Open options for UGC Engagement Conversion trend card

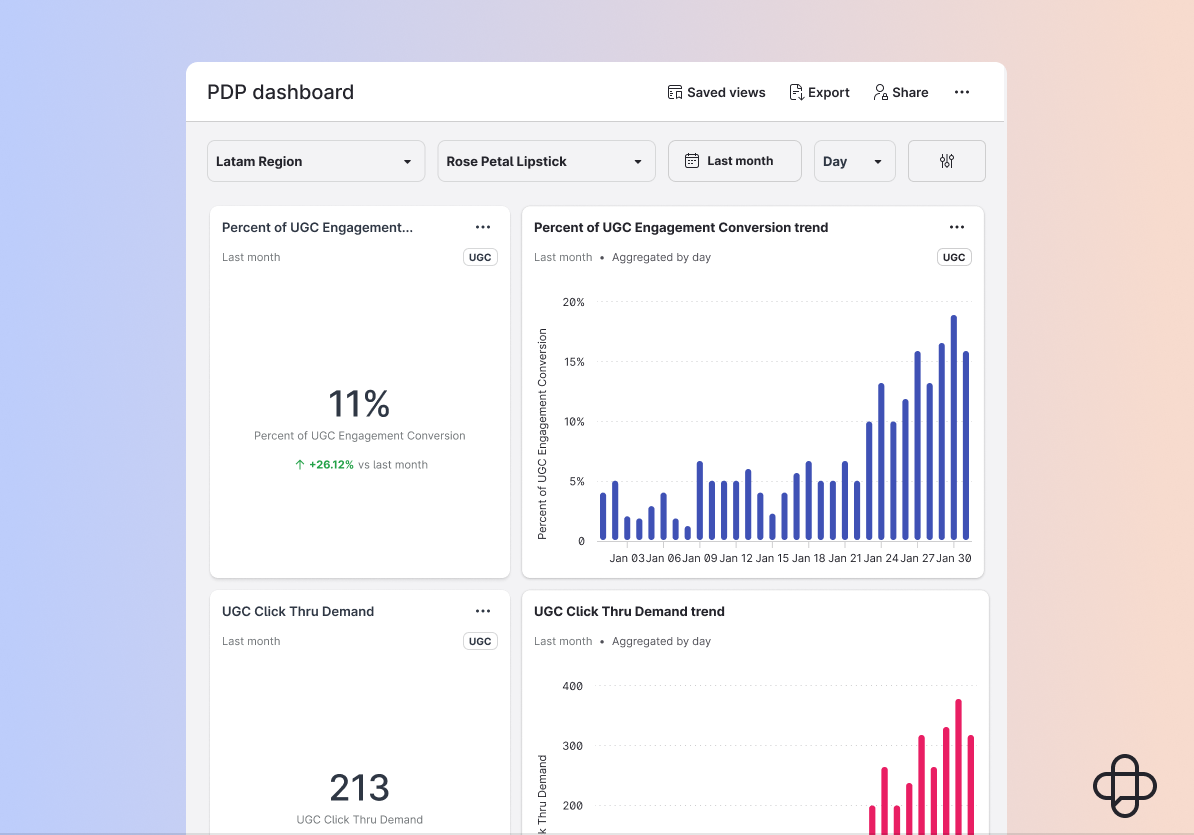(x=956, y=227)
